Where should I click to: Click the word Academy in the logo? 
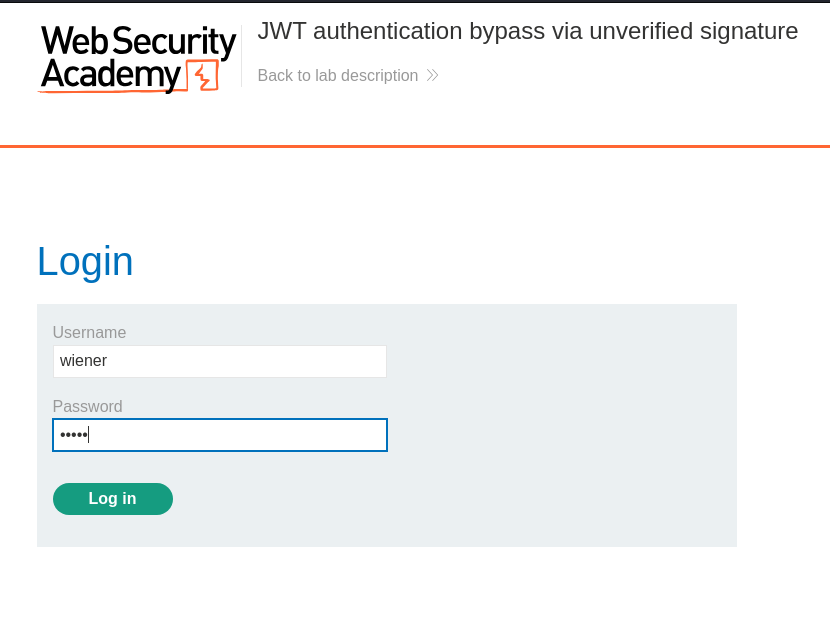pyautogui.click(x=111, y=75)
